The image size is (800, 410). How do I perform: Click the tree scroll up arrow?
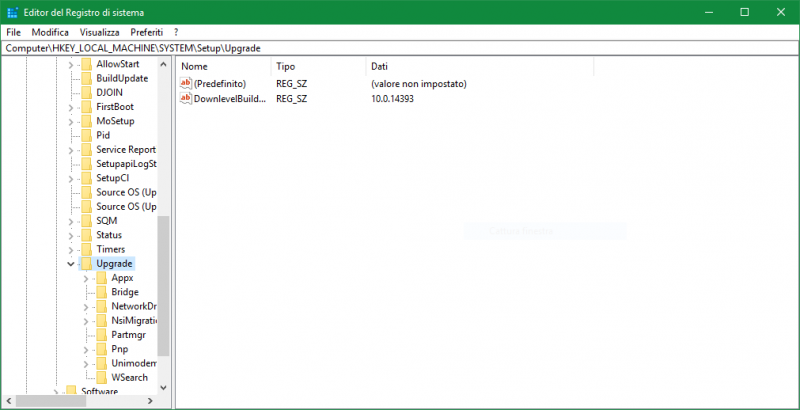tap(163, 64)
